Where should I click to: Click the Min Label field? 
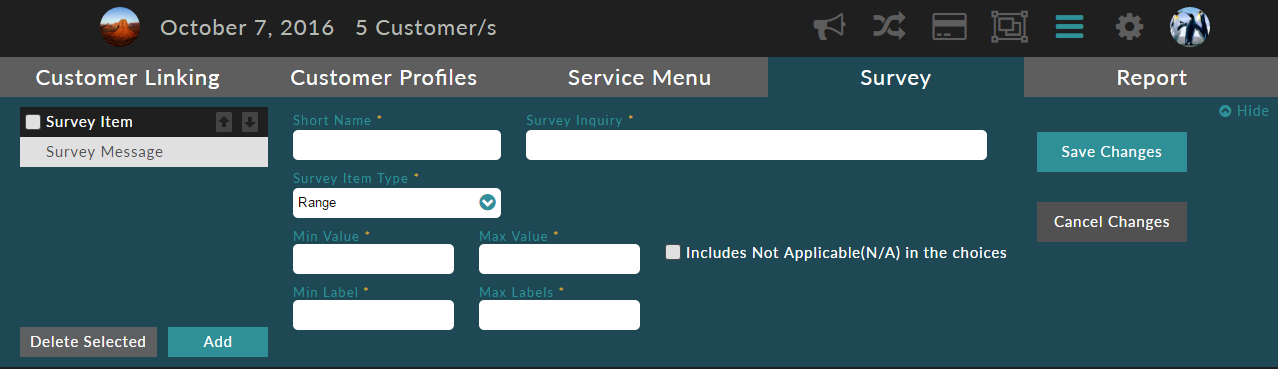tap(373, 315)
